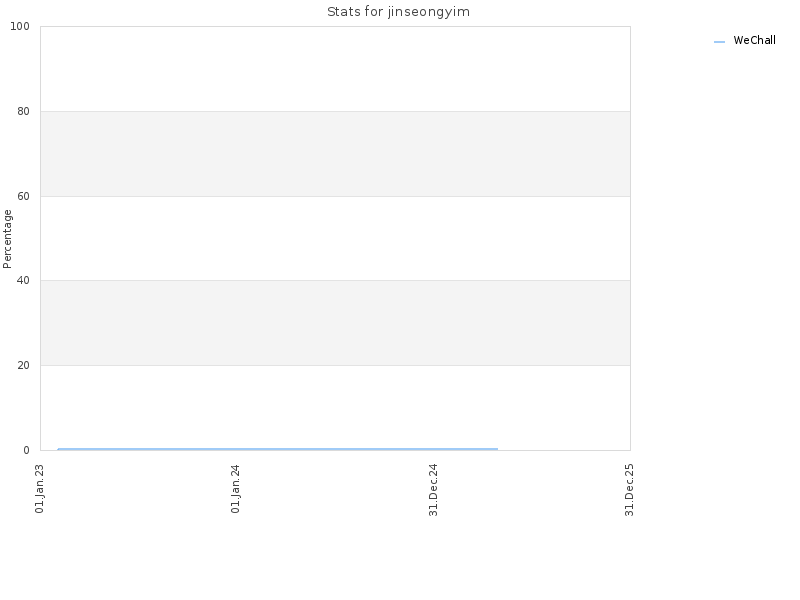
Task: Click the gray band between 60 and 80
Action: (335, 154)
